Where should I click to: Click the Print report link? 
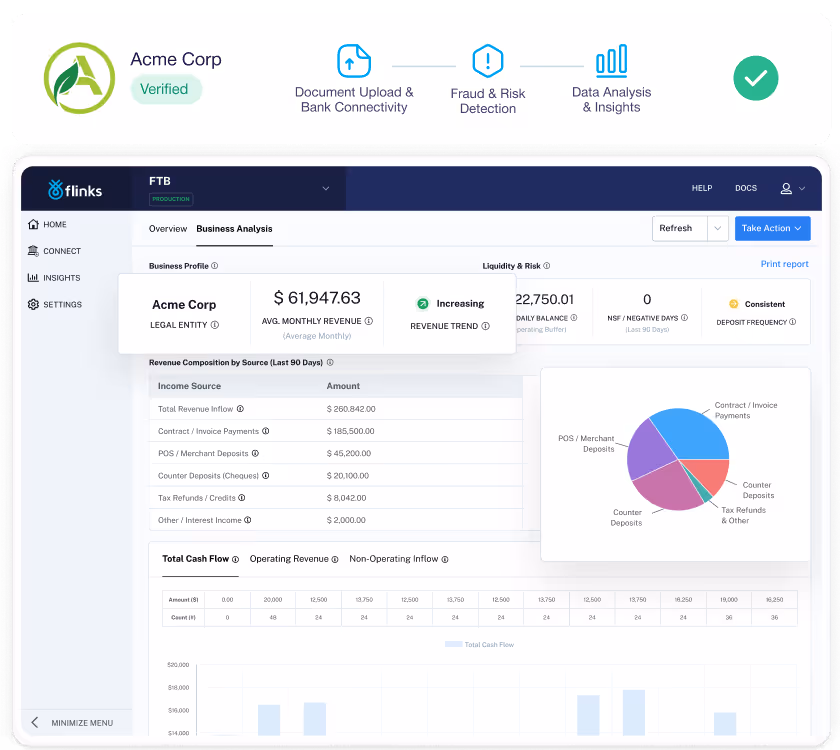coord(784,264)
